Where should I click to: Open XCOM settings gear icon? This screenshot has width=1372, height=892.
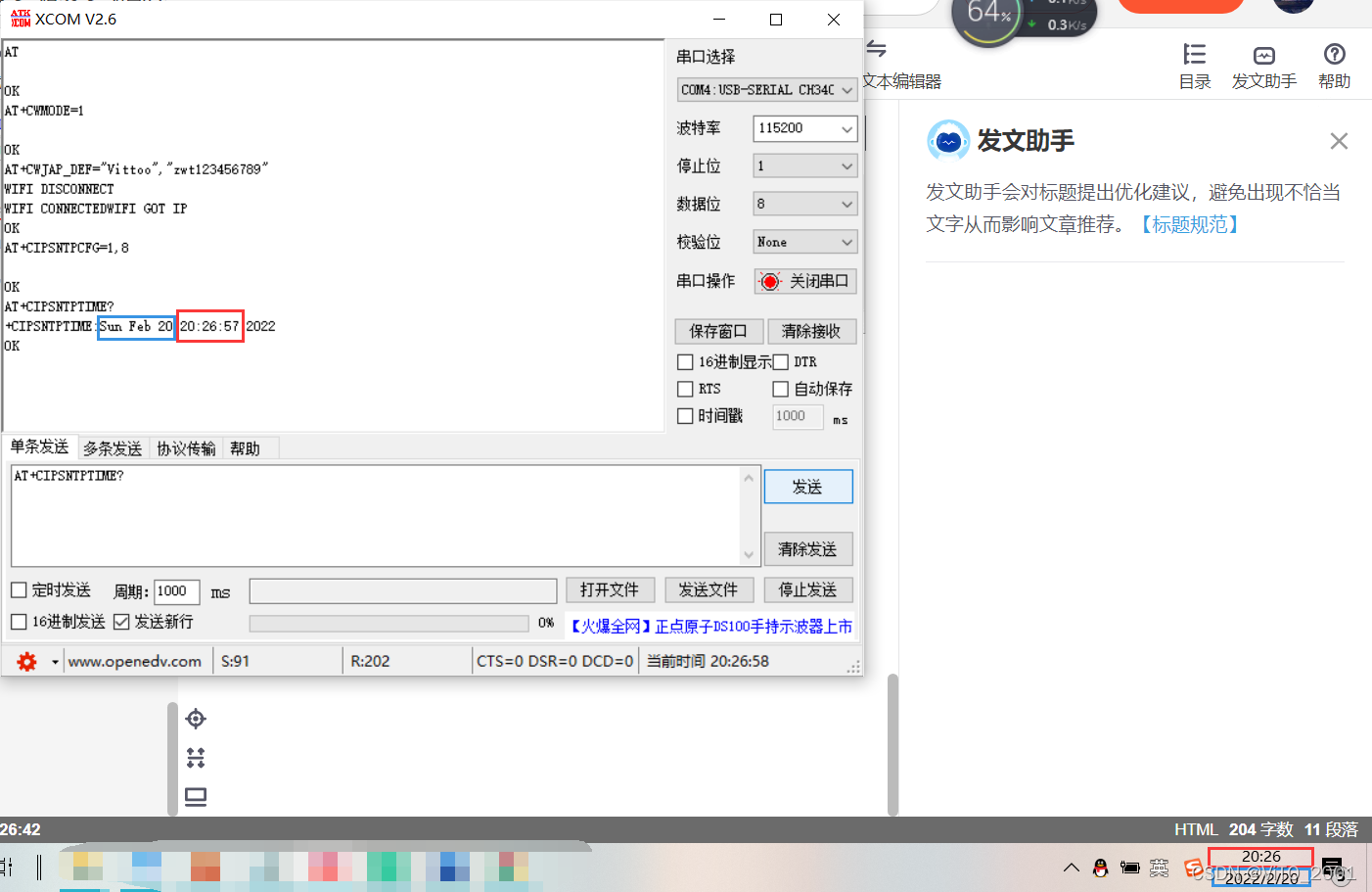[x=26, y=662]
